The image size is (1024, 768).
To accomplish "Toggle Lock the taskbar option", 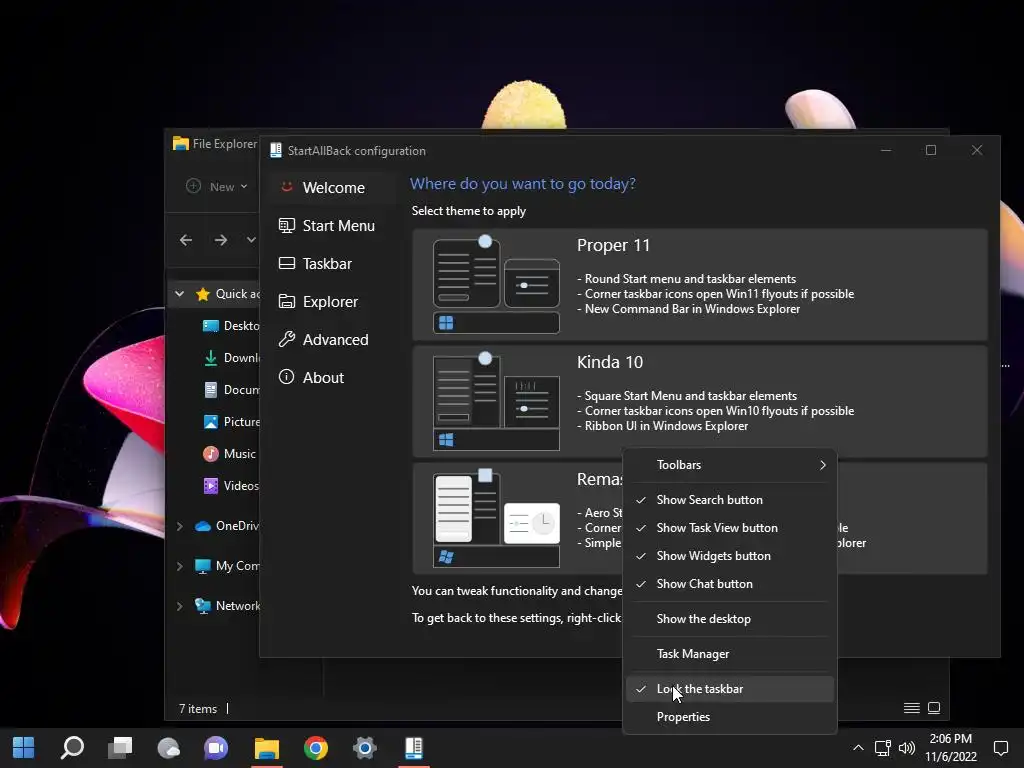I will click(729, 689).
